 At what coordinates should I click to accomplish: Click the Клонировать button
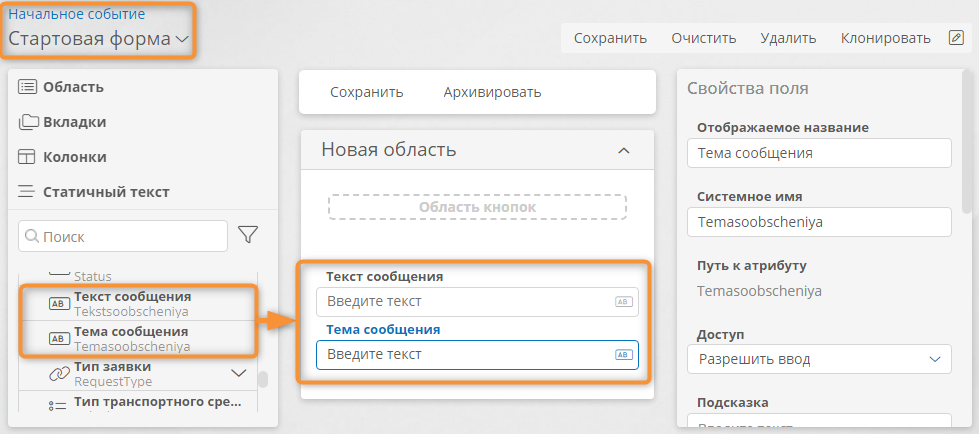885,38
